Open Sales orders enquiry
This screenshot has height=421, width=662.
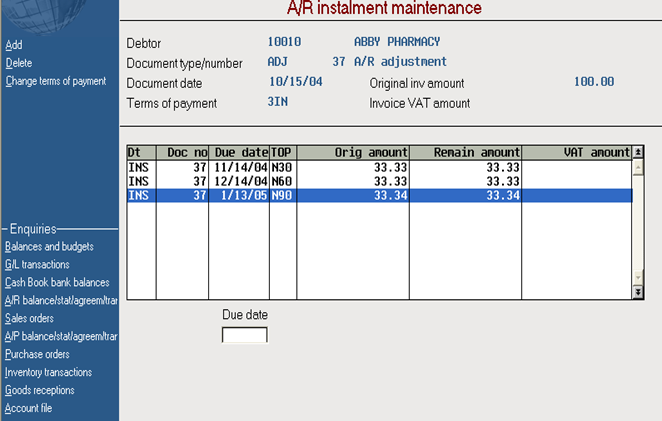pos(29,318)
